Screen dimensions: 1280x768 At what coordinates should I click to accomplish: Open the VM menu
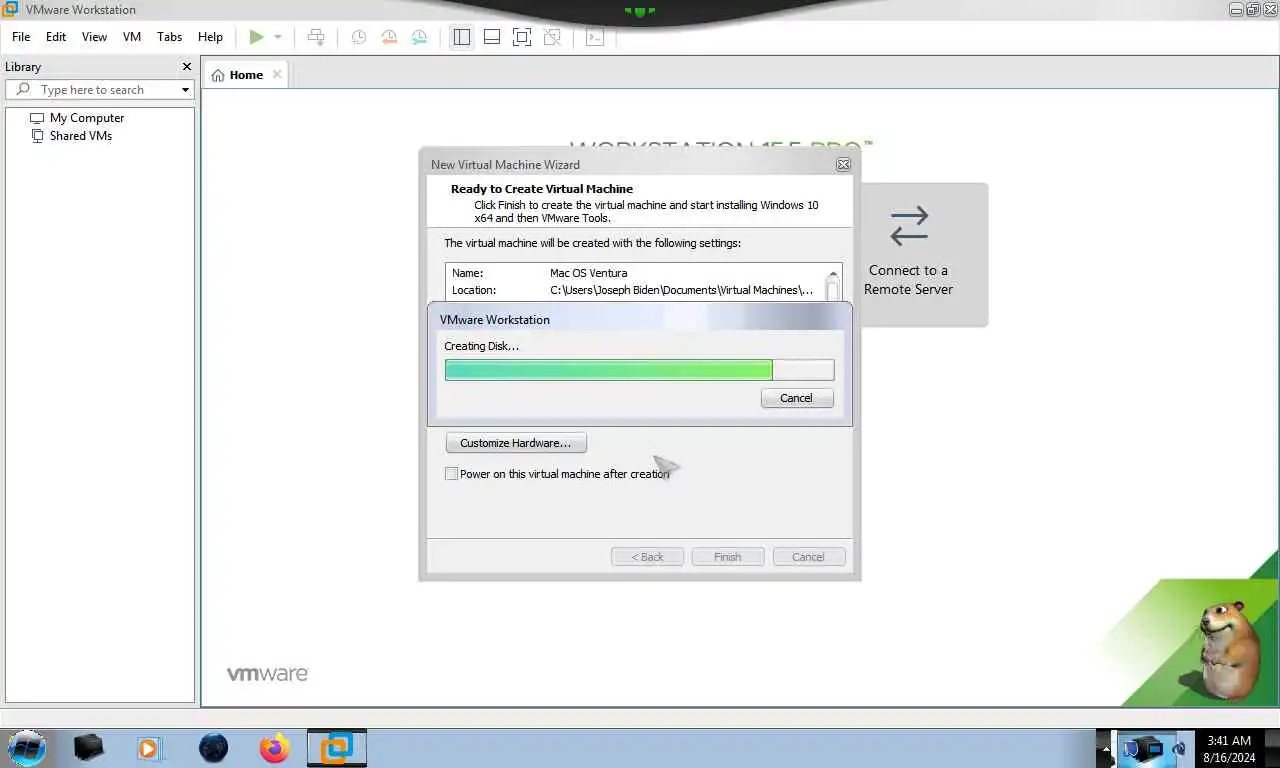pos(132,36)
